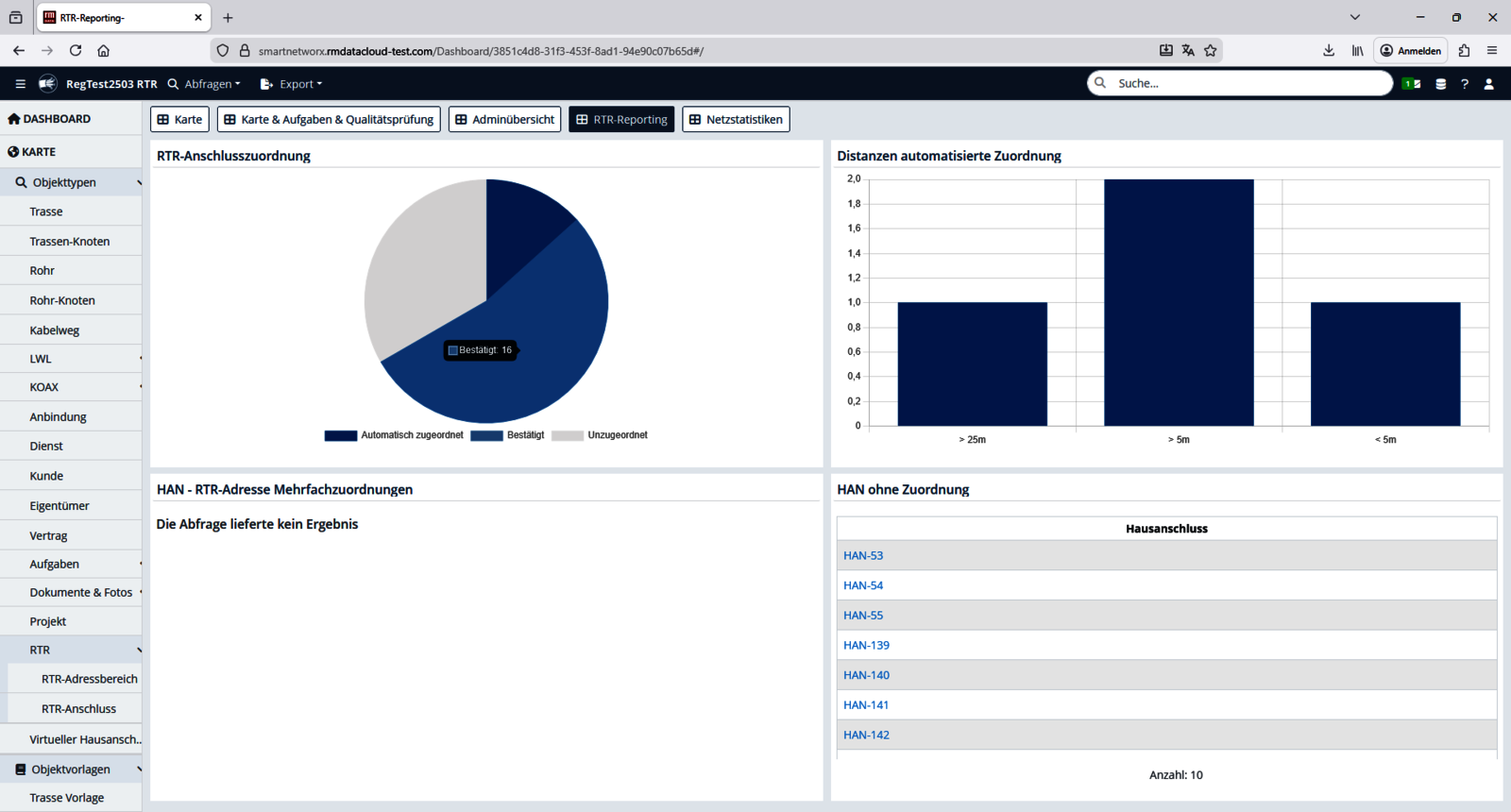This screenshot has height=812, width=1511.
Task: Bookmark the page with the star icon
Action: [x=1211, y=51]
